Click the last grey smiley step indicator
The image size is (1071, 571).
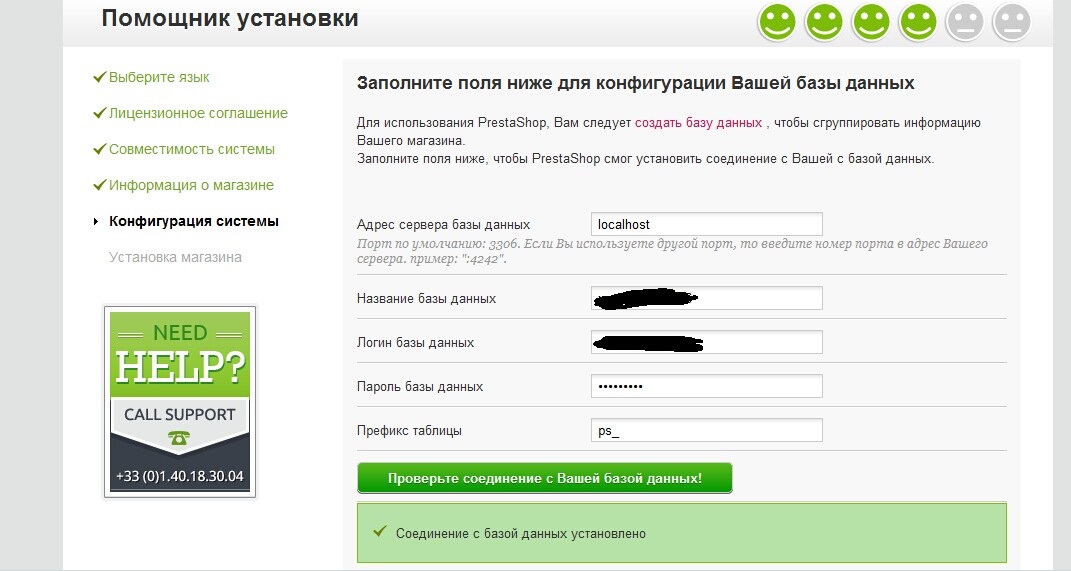[1011, 22]
